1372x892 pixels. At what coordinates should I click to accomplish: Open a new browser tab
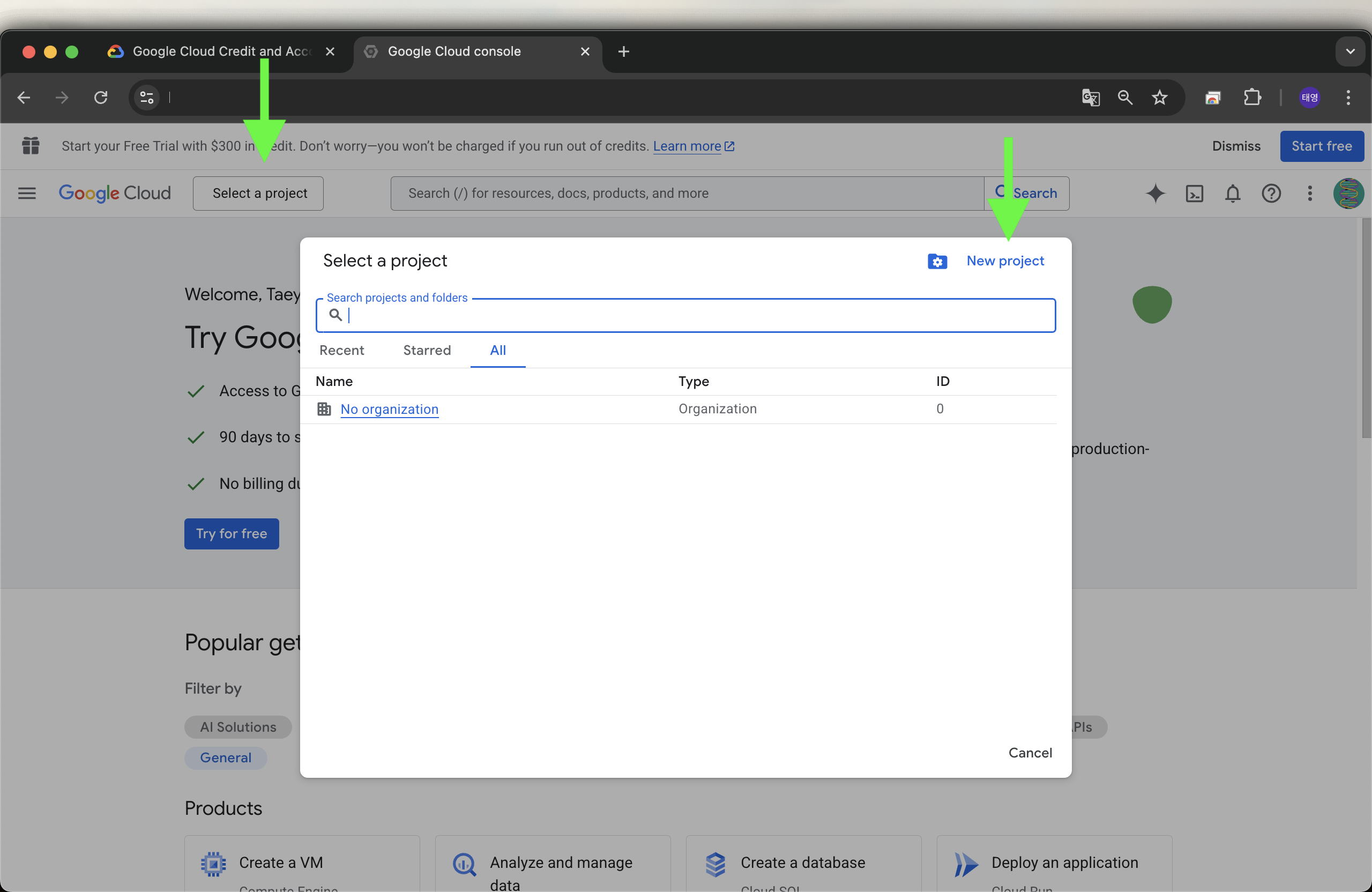[x=623, y=51]
